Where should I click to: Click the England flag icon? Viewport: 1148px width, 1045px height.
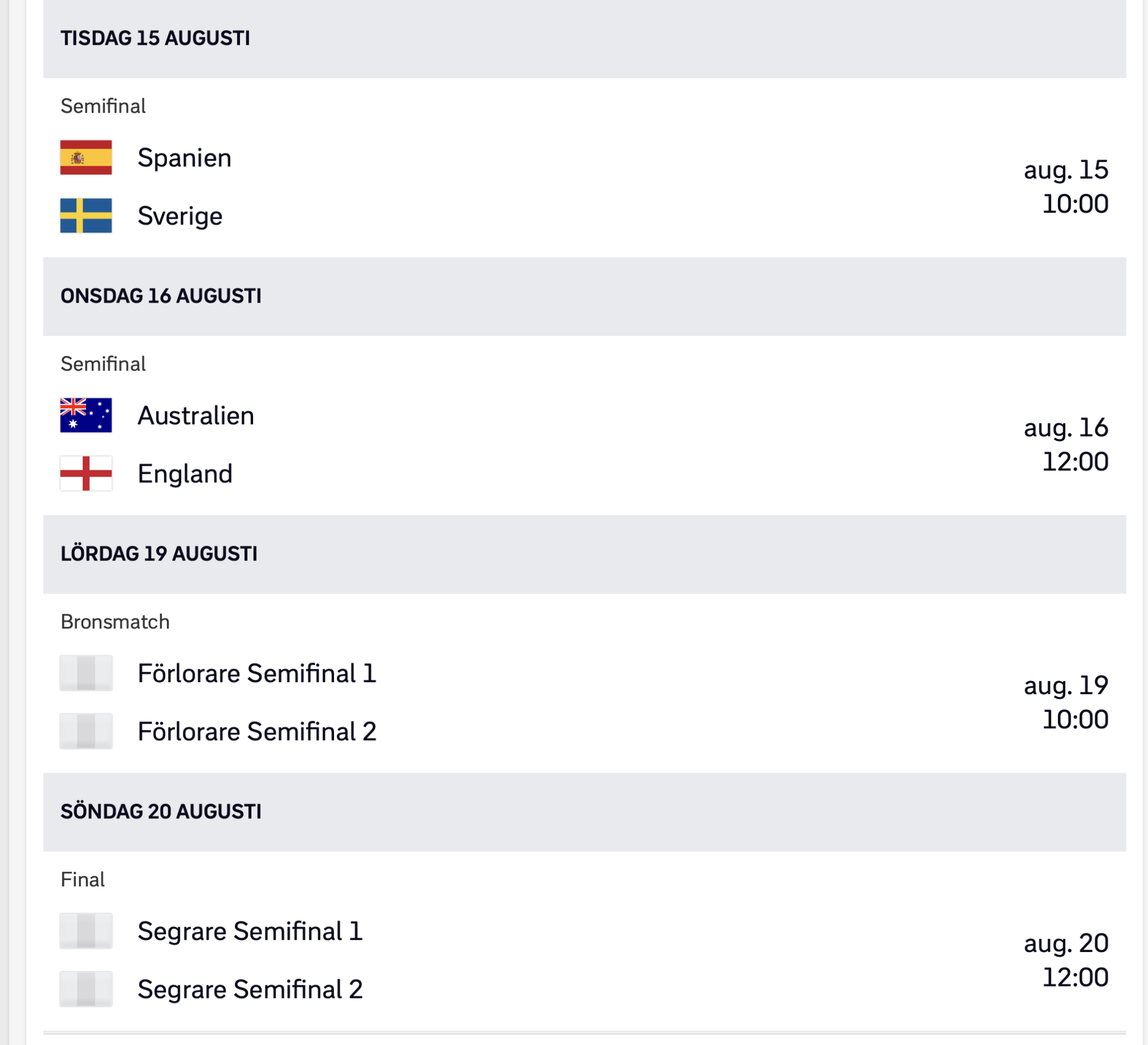86,474
